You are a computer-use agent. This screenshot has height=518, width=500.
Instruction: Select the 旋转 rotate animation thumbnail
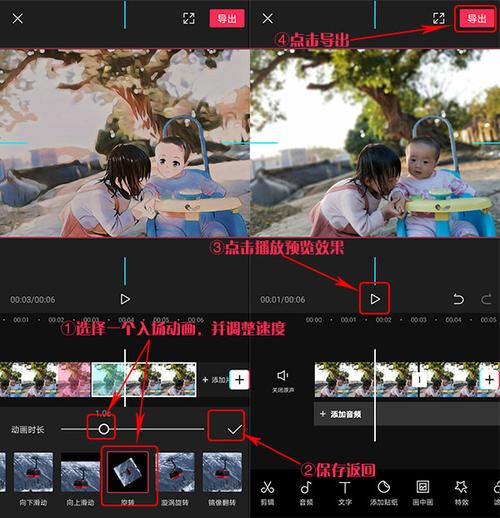click(128, 472)
